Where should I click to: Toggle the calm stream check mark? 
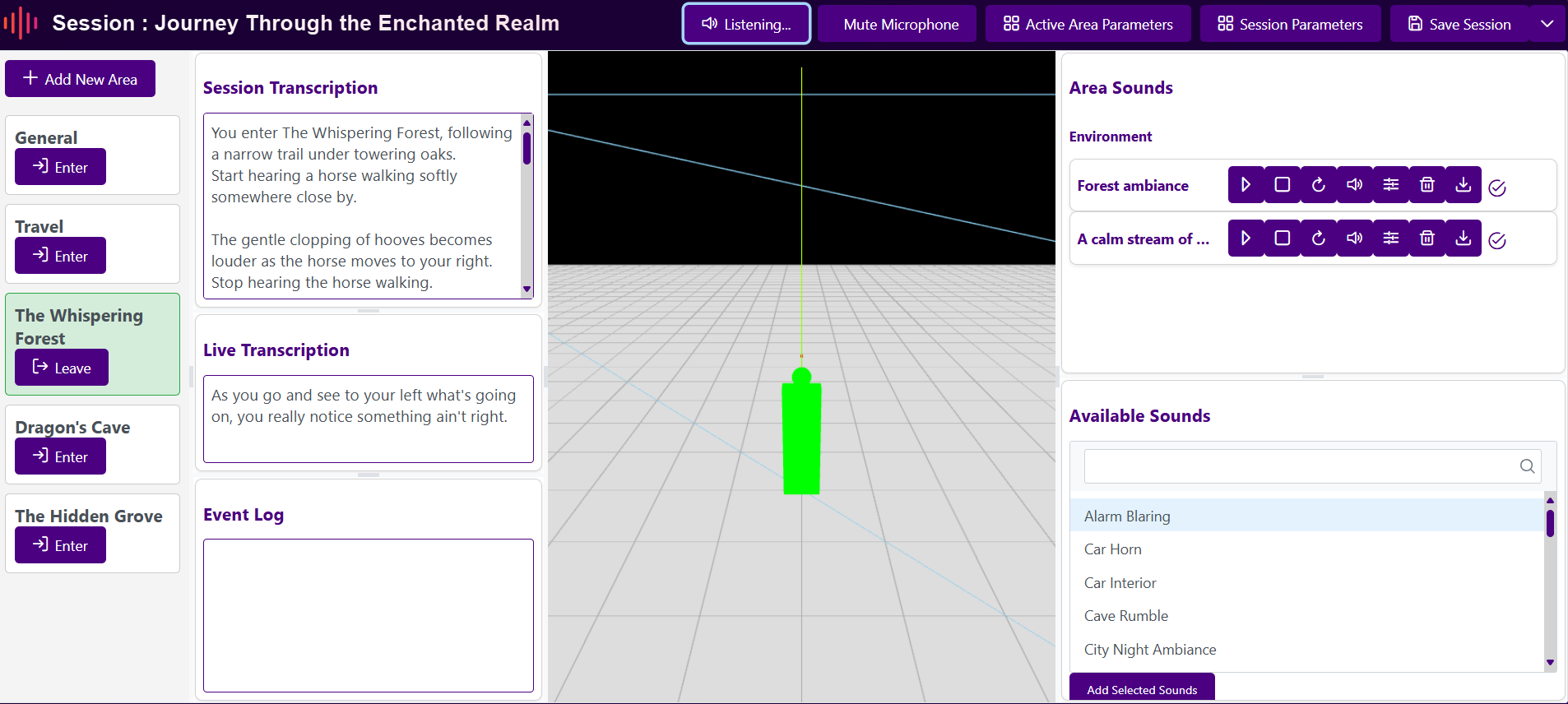pyautogui.click(x=1497, y=241)
